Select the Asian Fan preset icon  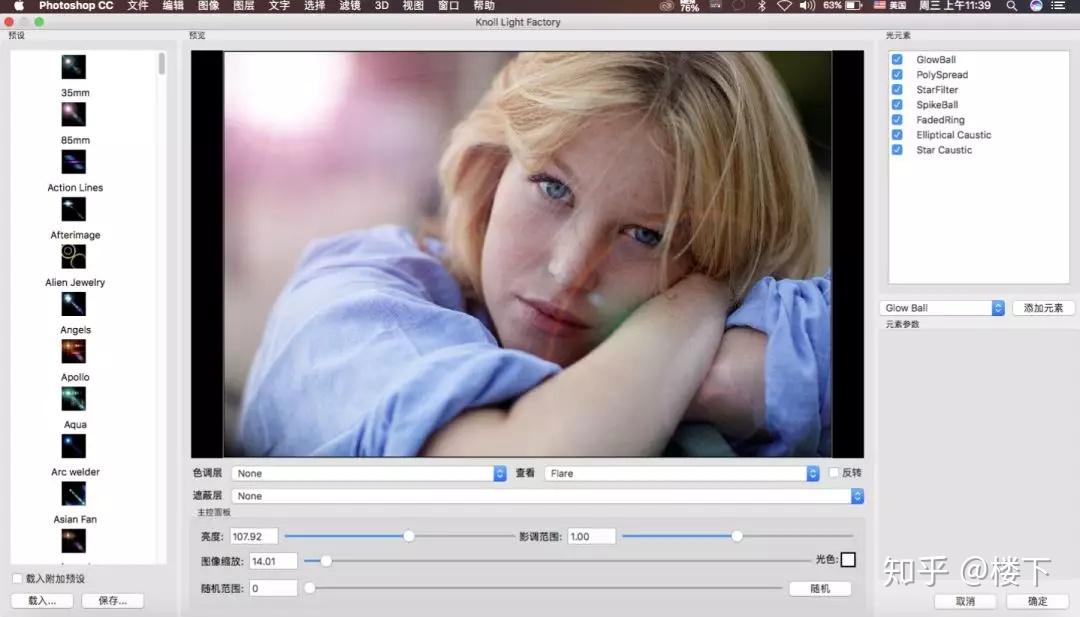click(74, 494)
